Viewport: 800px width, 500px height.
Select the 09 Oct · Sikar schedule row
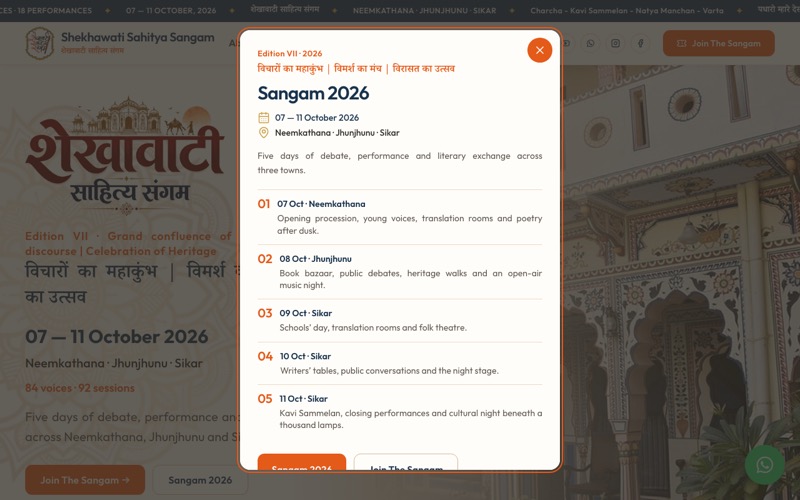point(399,320)
